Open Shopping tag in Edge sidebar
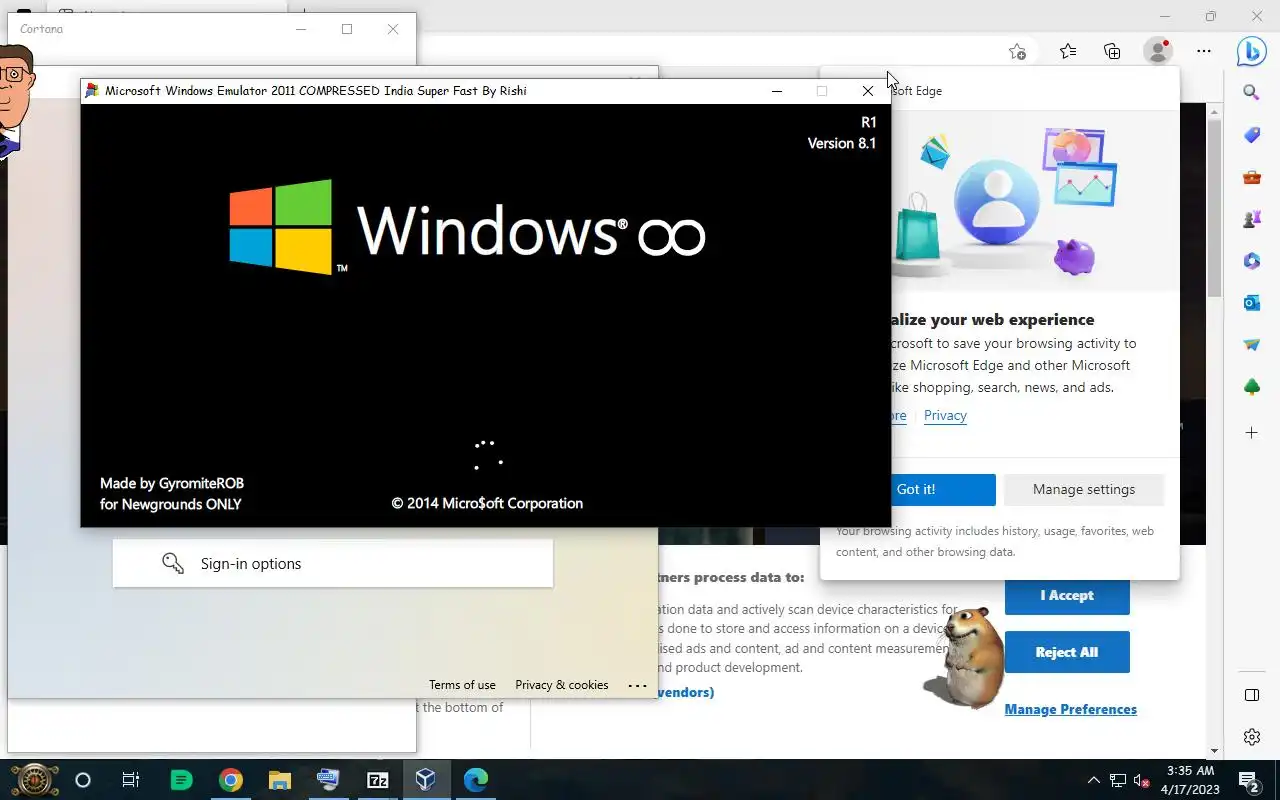The width and height of the screenshot is (1280, 800). coord(1251,135)
